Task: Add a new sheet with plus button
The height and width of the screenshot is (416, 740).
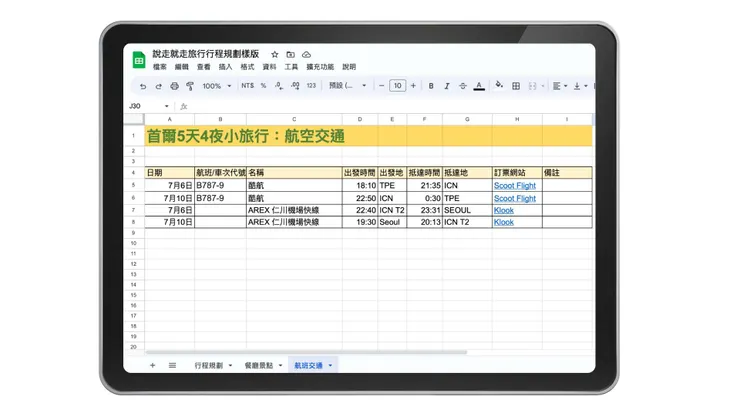Action: (152, 365)
